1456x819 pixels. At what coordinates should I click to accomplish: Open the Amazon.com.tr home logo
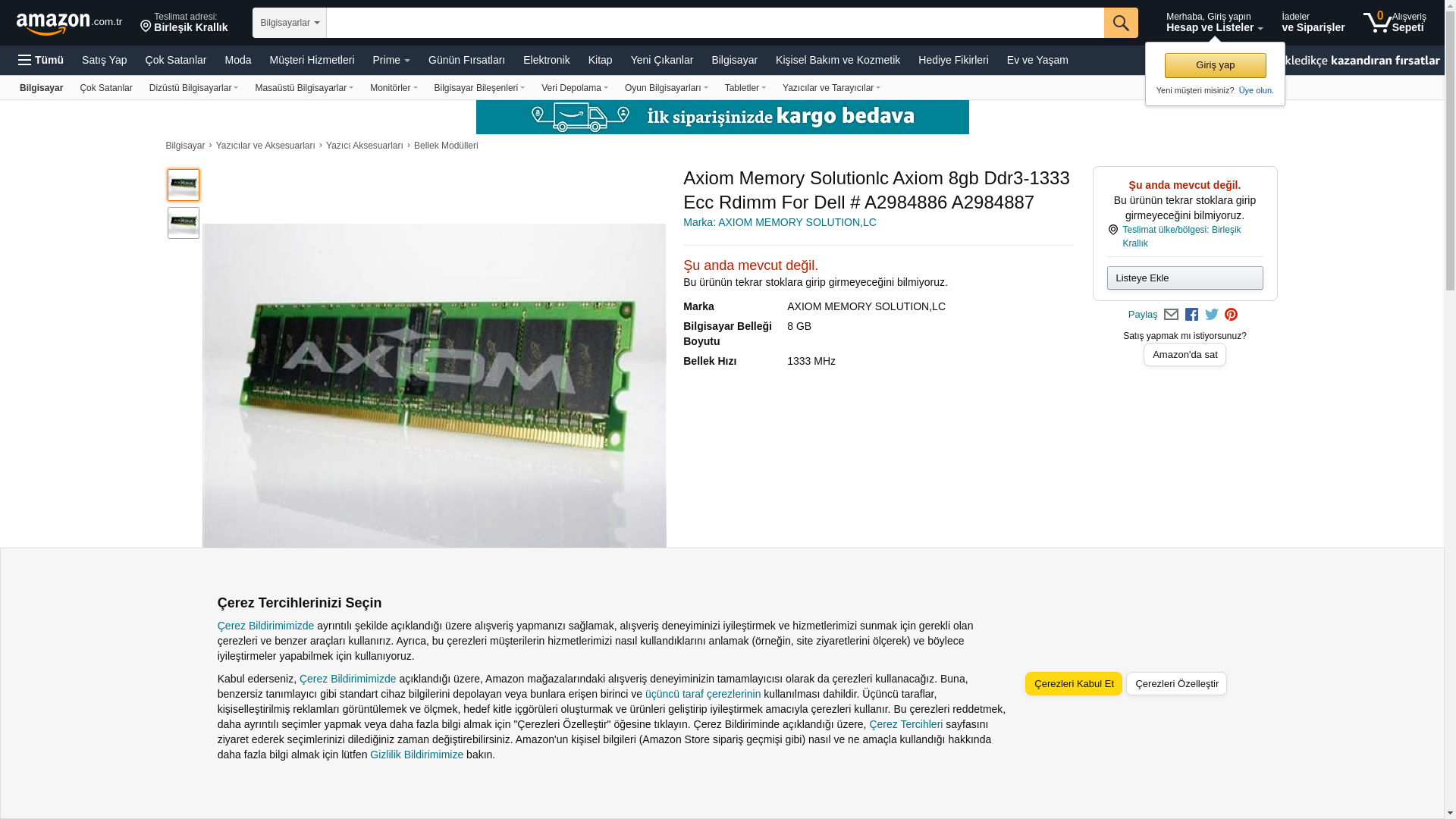(69, 24)
